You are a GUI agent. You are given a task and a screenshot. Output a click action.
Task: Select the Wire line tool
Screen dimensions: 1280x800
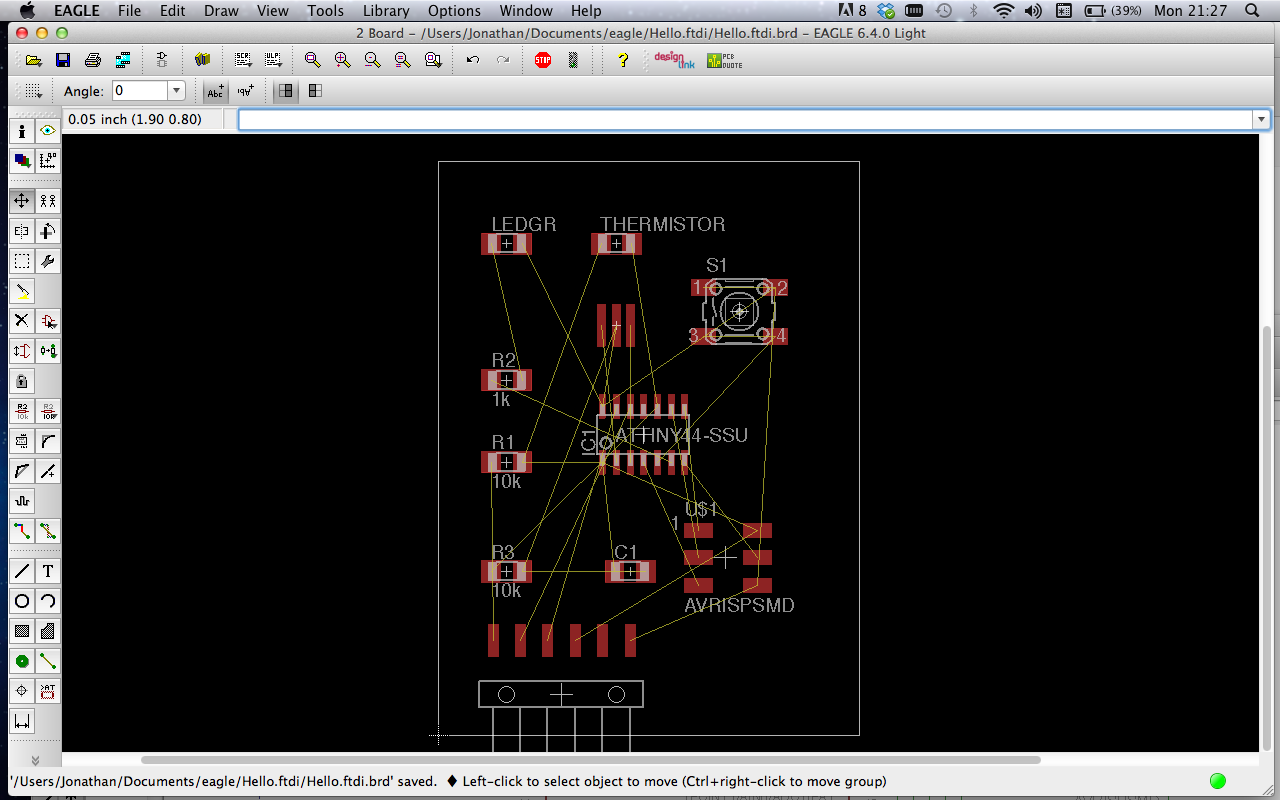pyautogui.click(x=22, y=571)
